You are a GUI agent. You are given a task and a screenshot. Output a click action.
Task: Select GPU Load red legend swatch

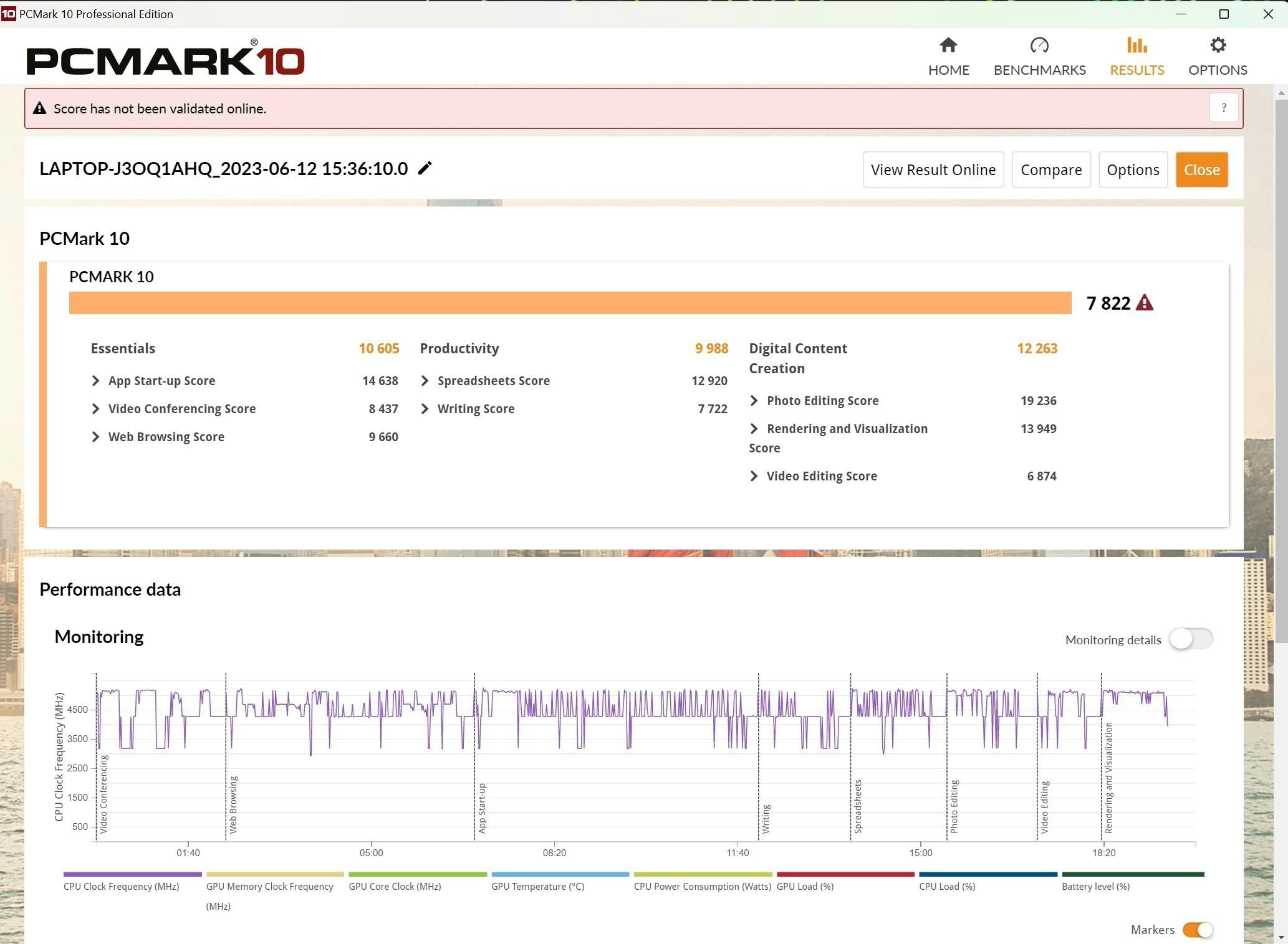tap(845, 874)
